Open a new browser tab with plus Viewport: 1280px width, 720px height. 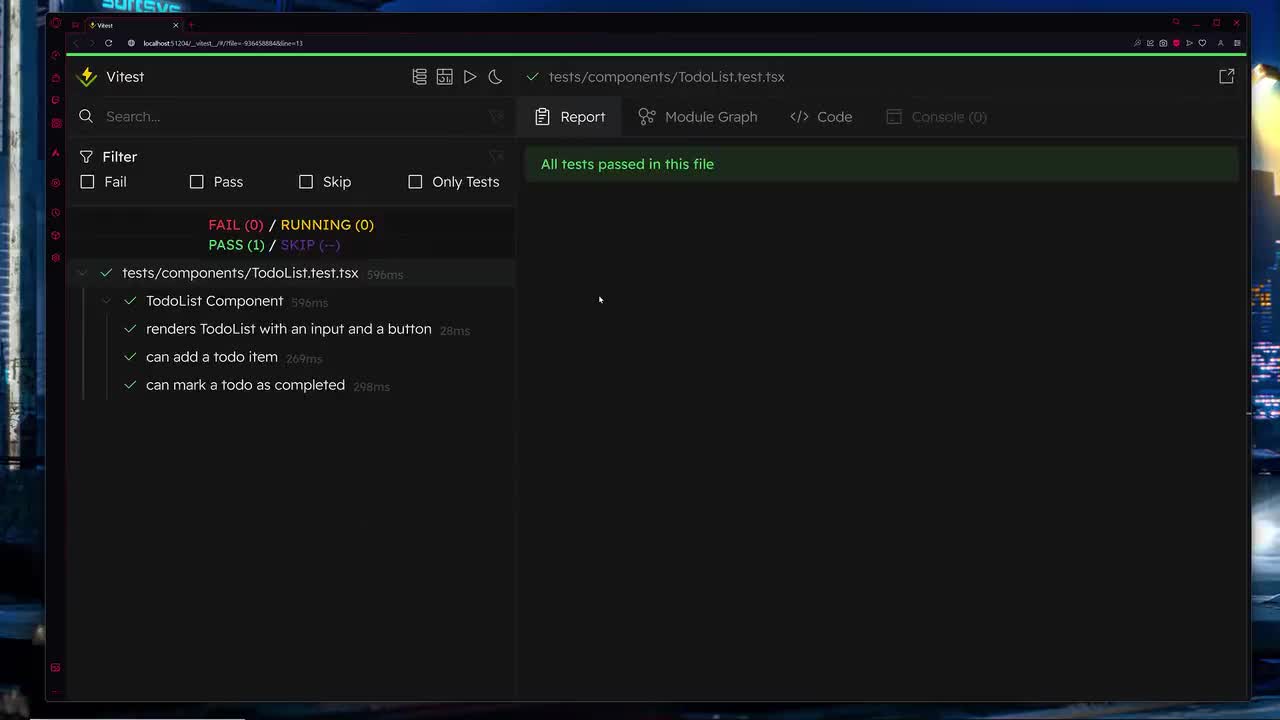(x=191, y=25)
